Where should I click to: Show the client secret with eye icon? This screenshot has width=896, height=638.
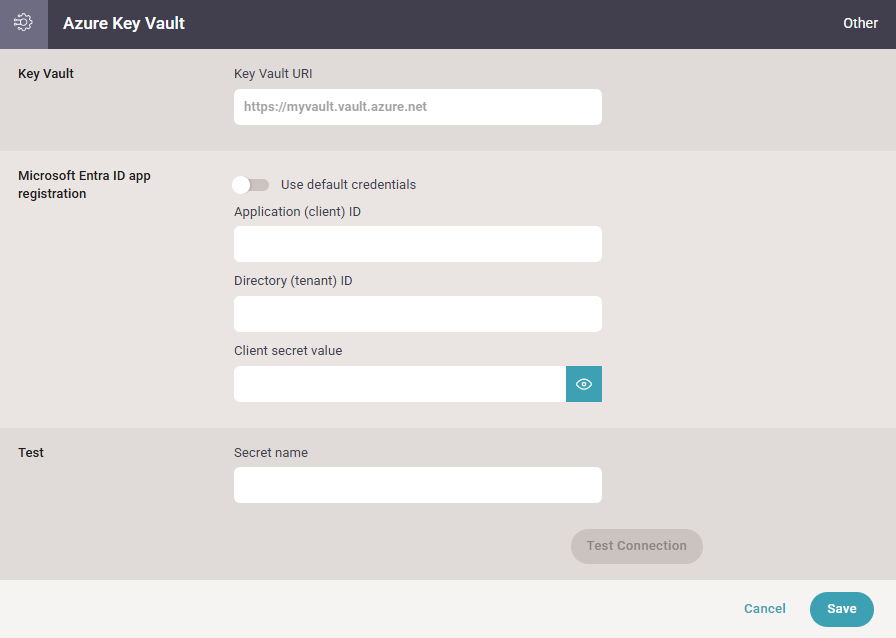click(x=583, y=384)
